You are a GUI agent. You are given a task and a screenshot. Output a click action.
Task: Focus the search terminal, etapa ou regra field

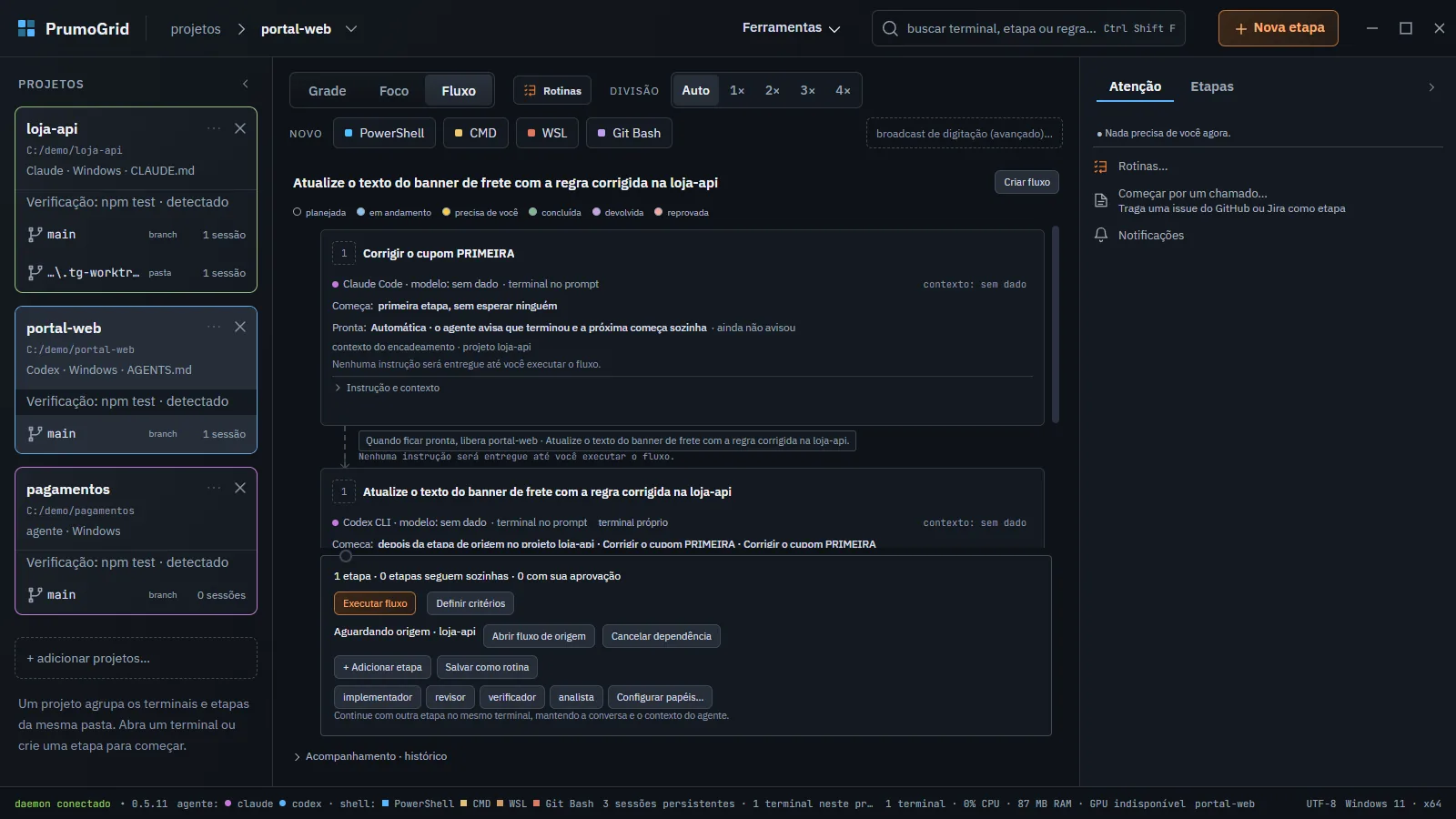pos(1028,28)
